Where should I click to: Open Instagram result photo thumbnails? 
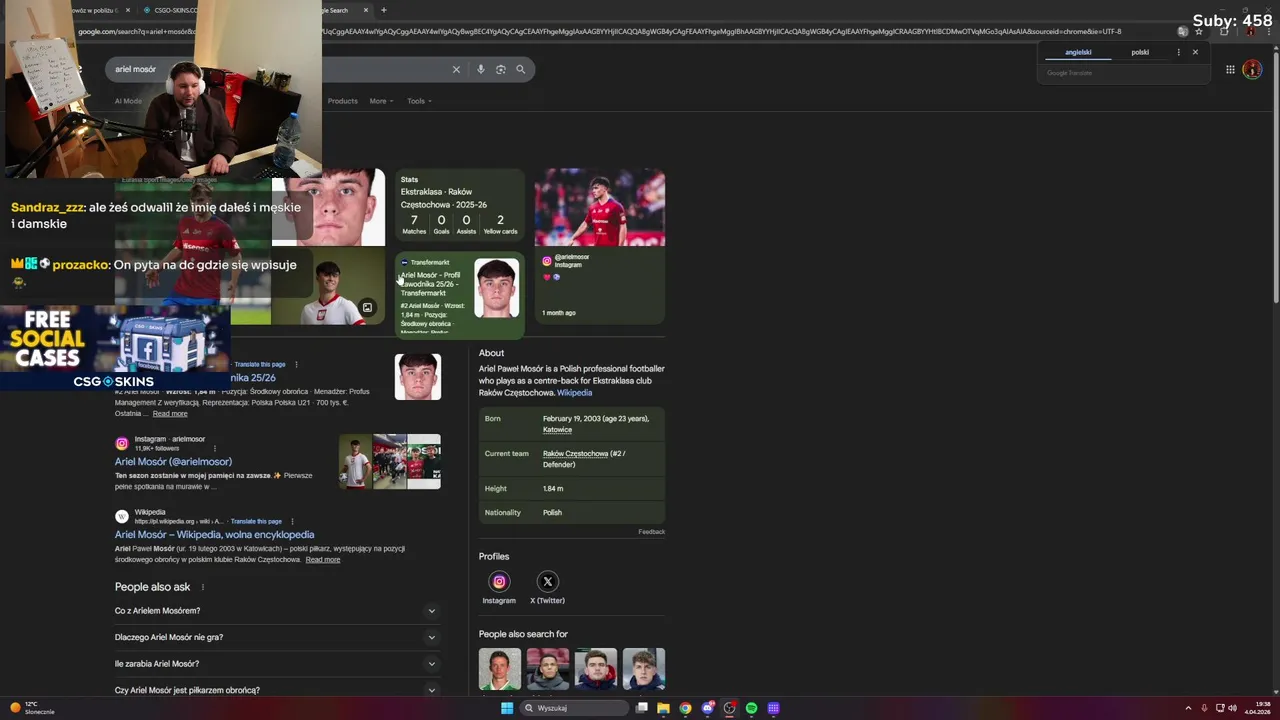pyautogui.click(x=390, y=461)
